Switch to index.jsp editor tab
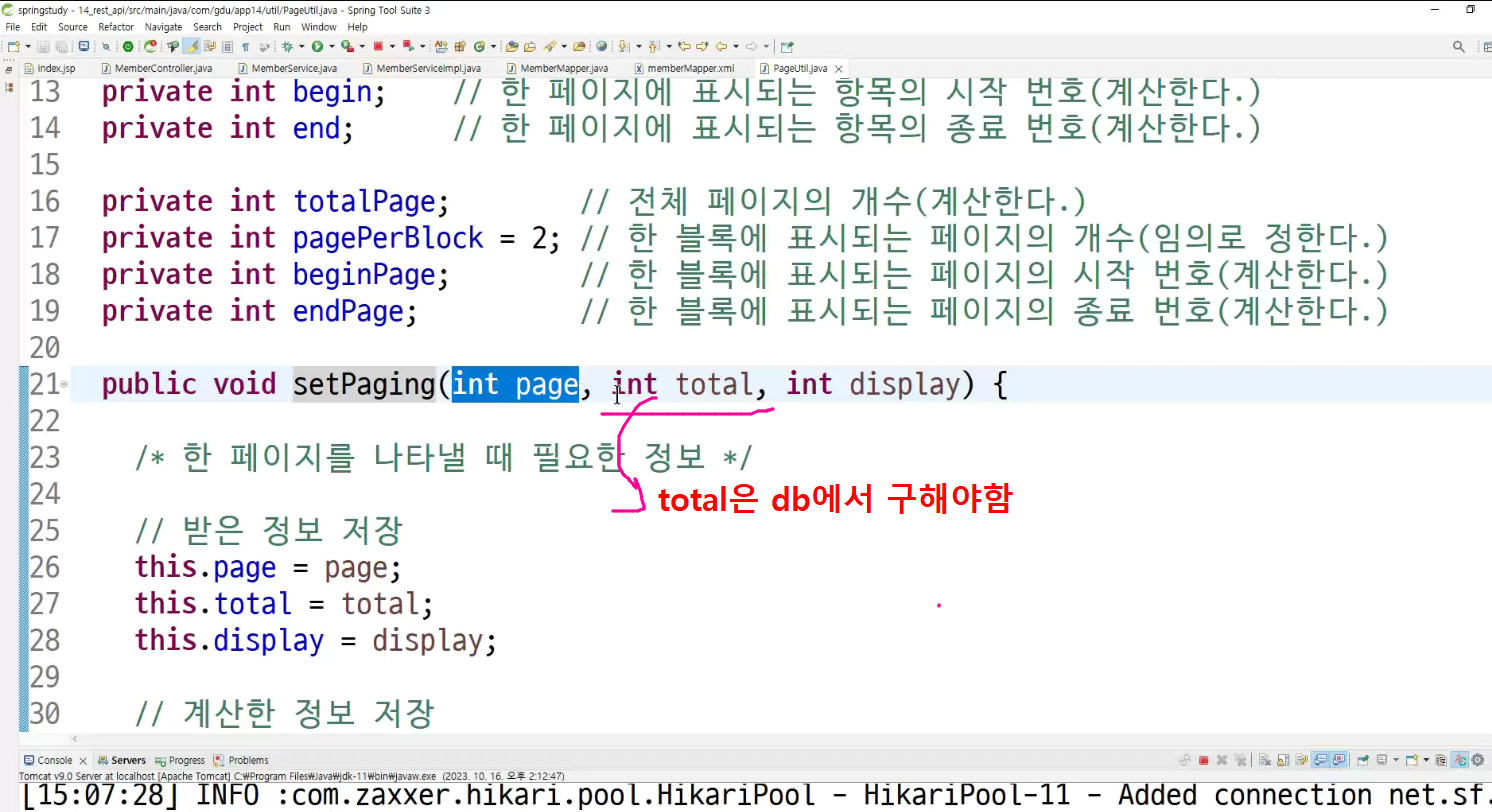 tap(50, 68)
